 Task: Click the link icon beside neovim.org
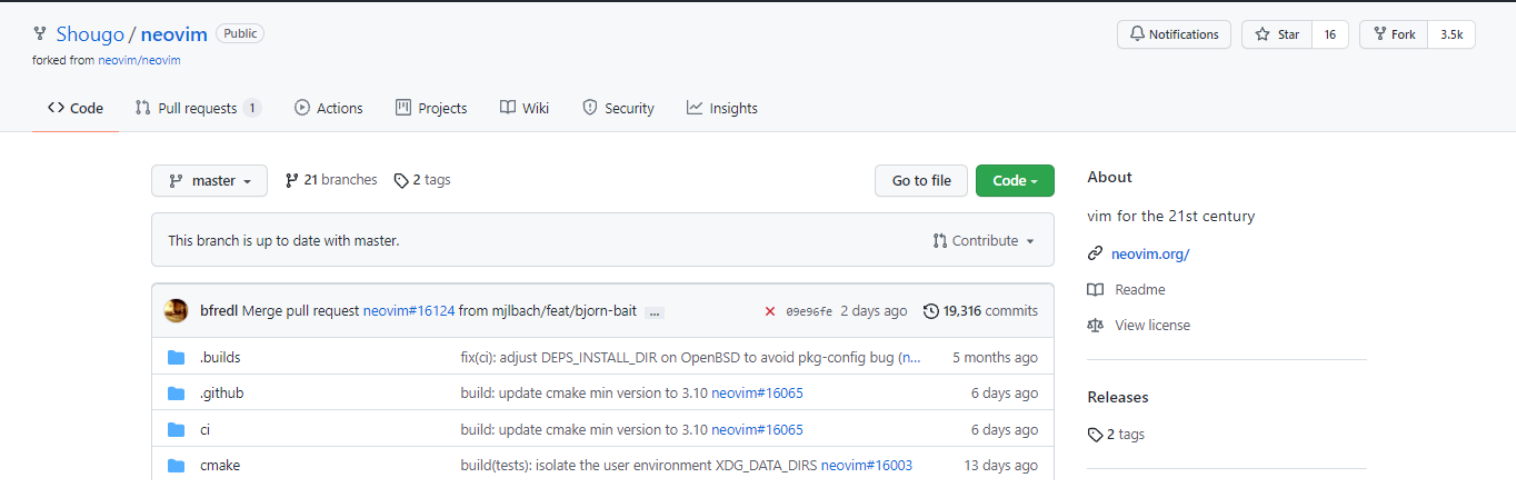(x=1096, y=254)
